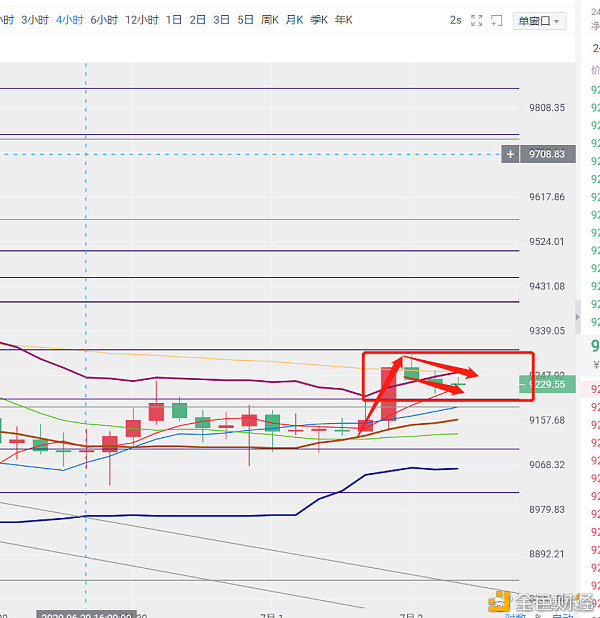
Task: Select the 3小时 timeframe tab
Action: pyautogui.click(x=35, y=20)
